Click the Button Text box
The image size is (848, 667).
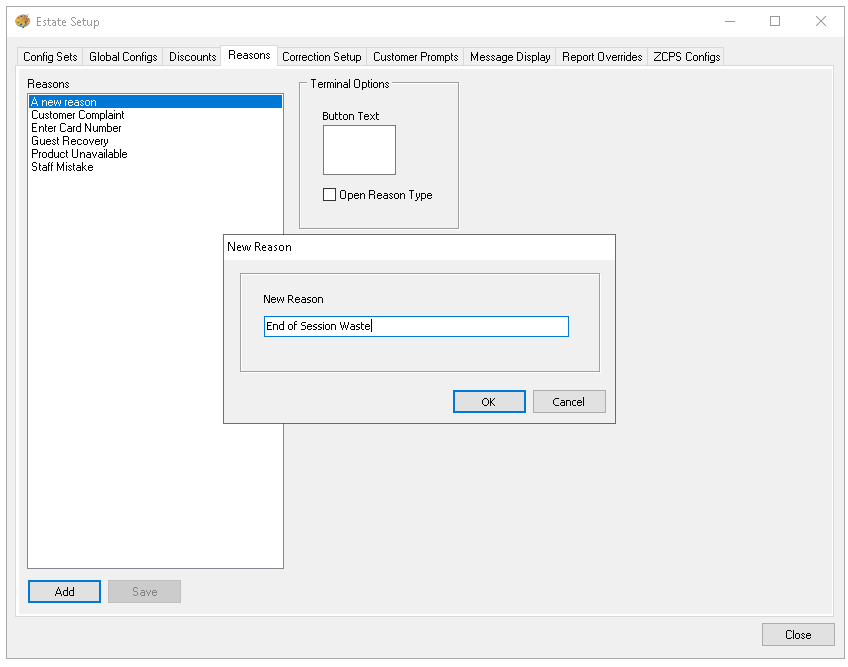359,150
